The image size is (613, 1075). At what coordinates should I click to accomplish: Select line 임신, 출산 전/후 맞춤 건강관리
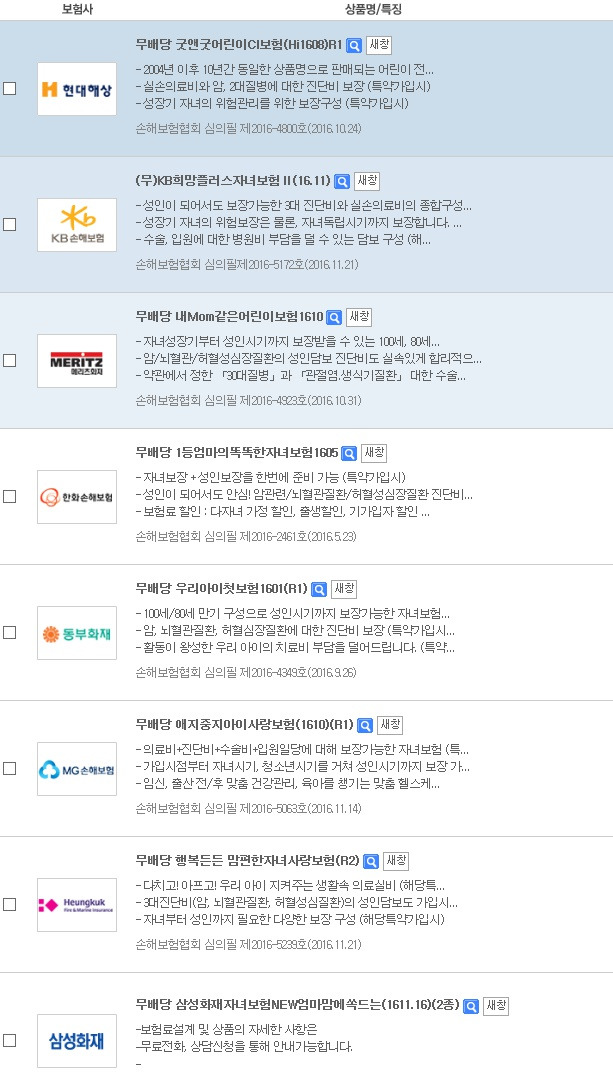click(288, 784)
